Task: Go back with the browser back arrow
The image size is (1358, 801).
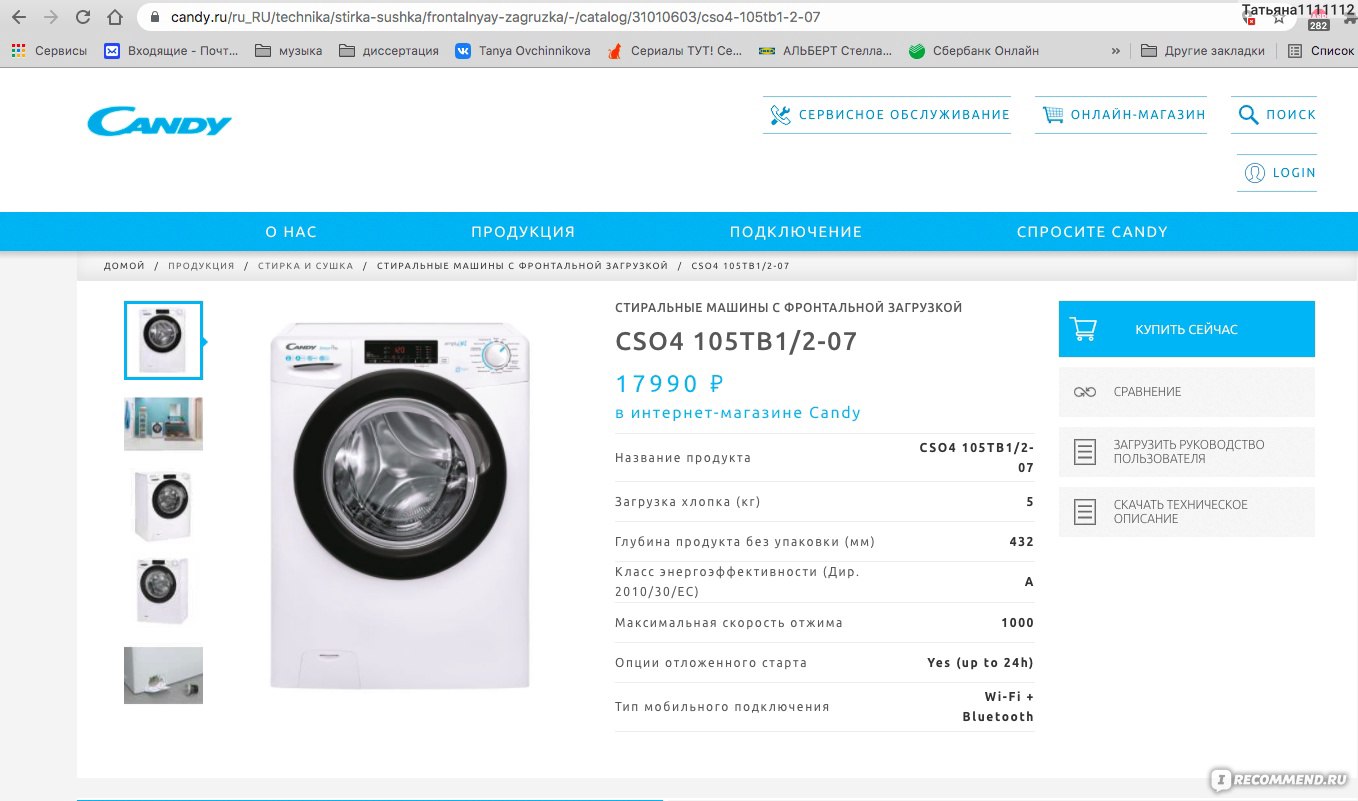Action: tap(19, 18)
